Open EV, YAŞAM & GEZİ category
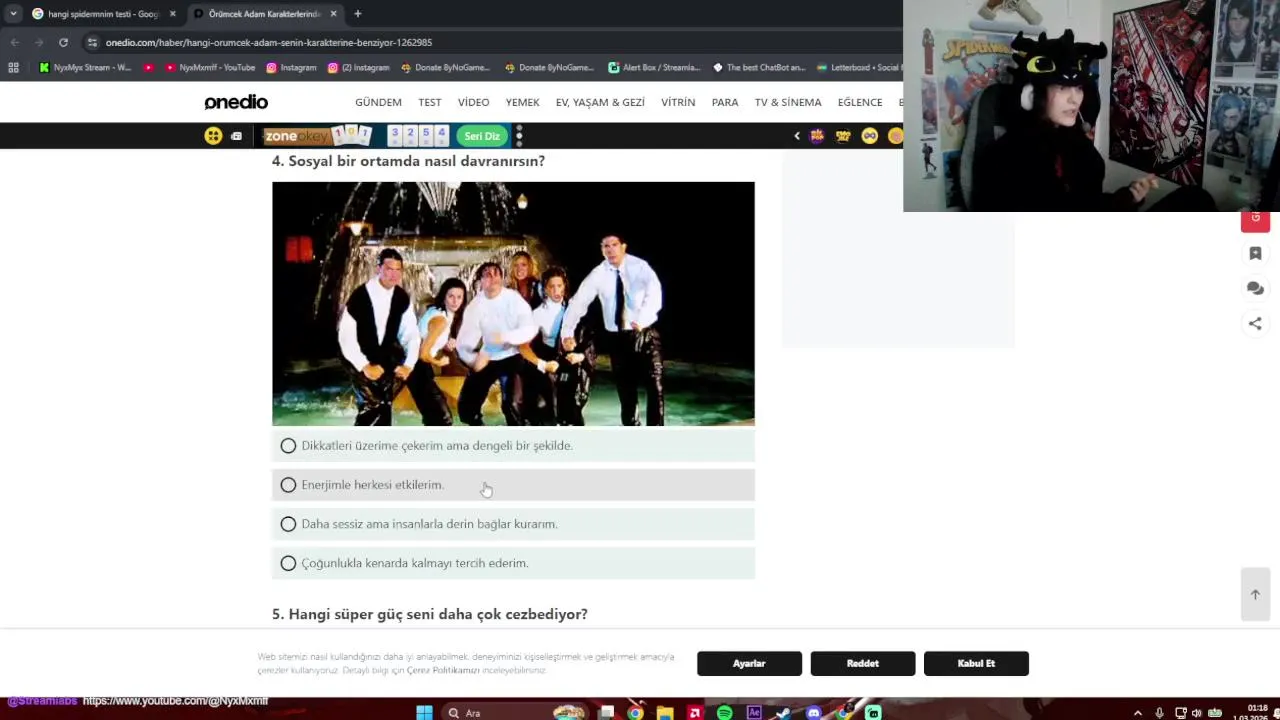The height and width of the screenshot is (720, 1280). pos(600,102)
